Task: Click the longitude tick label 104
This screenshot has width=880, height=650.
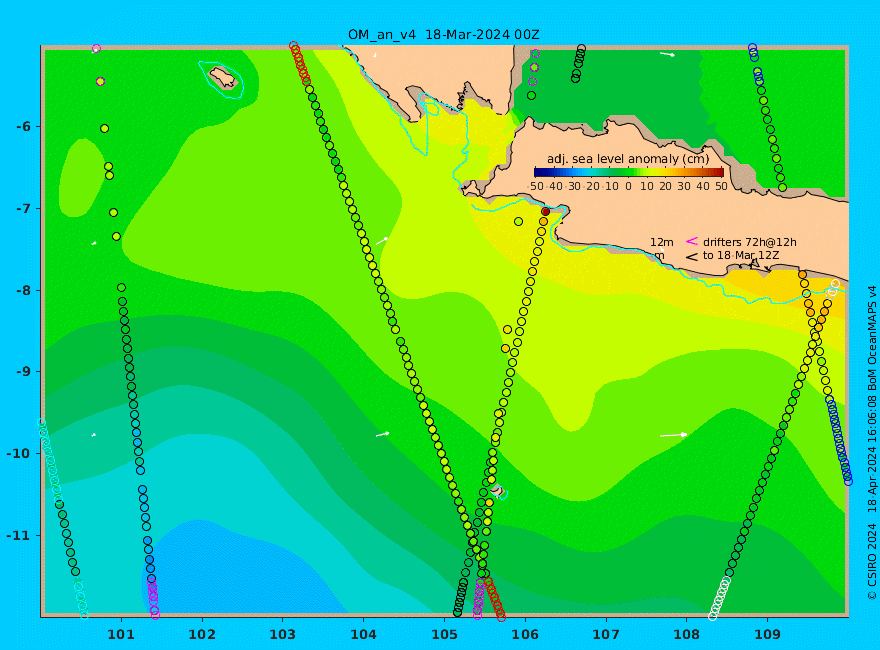Action: click(x=363, y=635)
